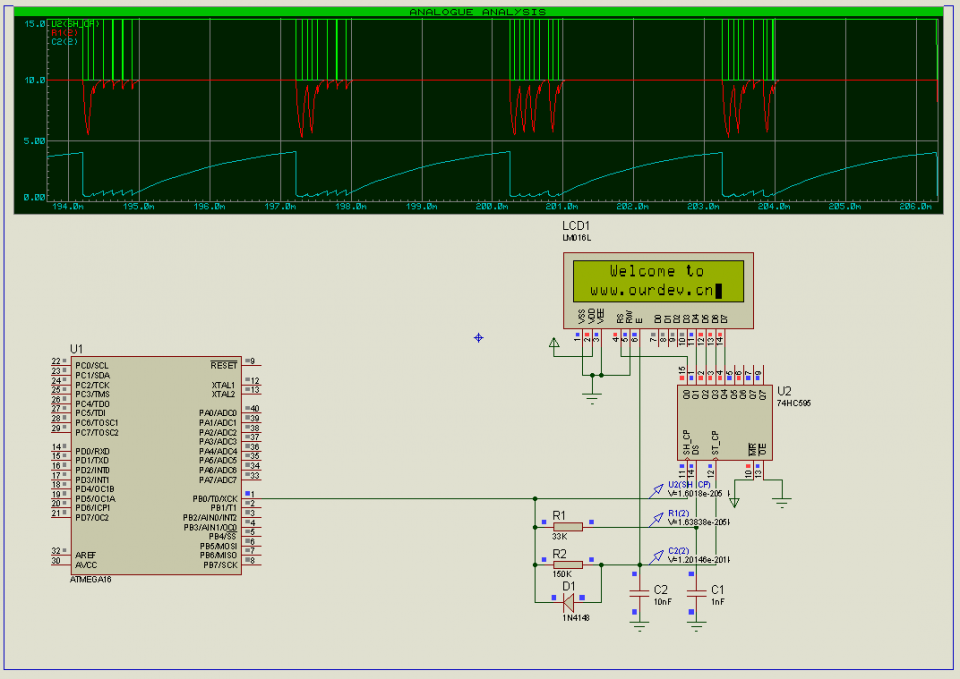The width and height of the screenshot is (960, 679).
Task: Click the 74HC595 shift register U2
Action: (x=720, y=422)
